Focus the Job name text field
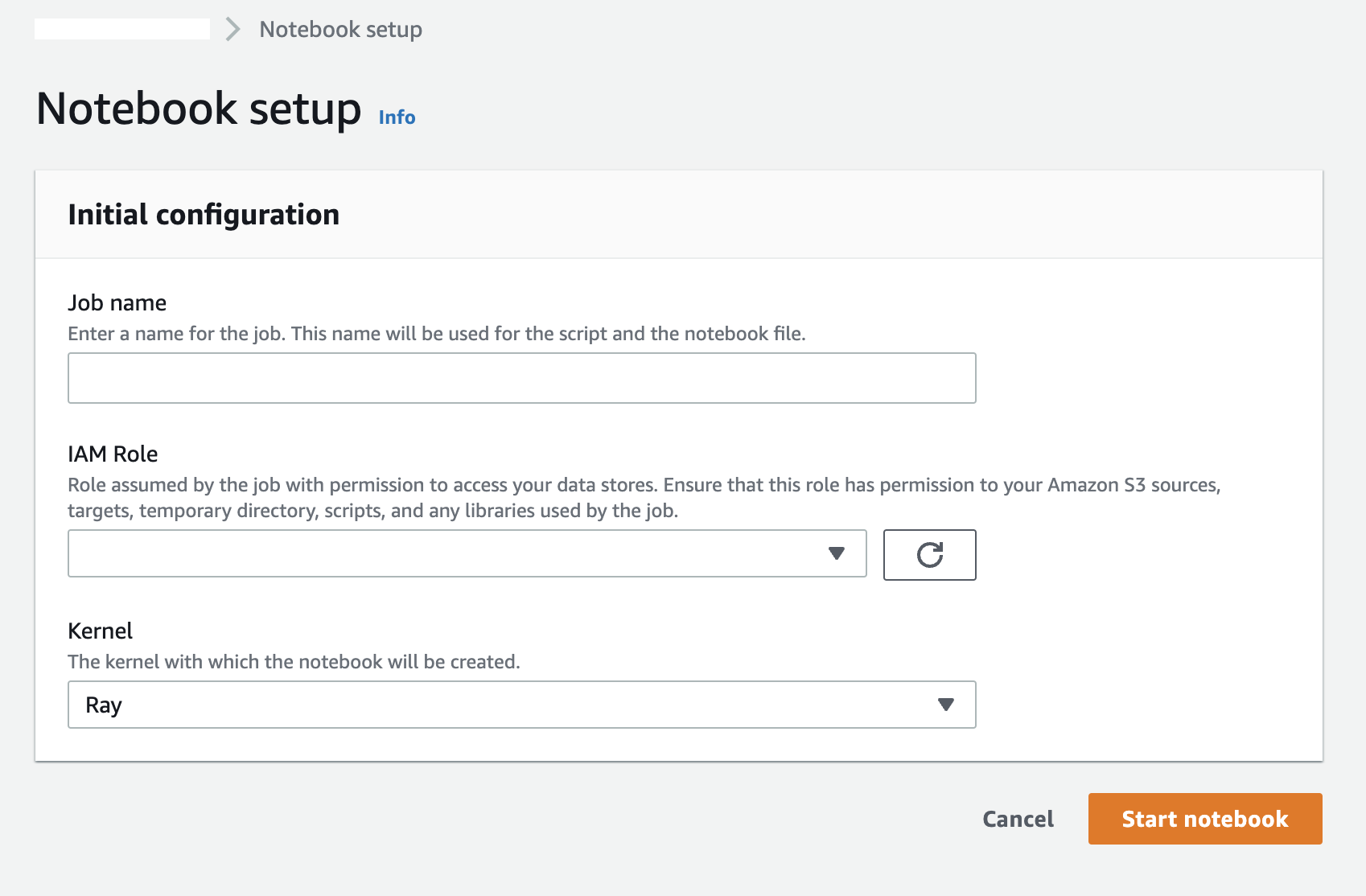This screenshot has height=896, width=1366. coord(521,378)
